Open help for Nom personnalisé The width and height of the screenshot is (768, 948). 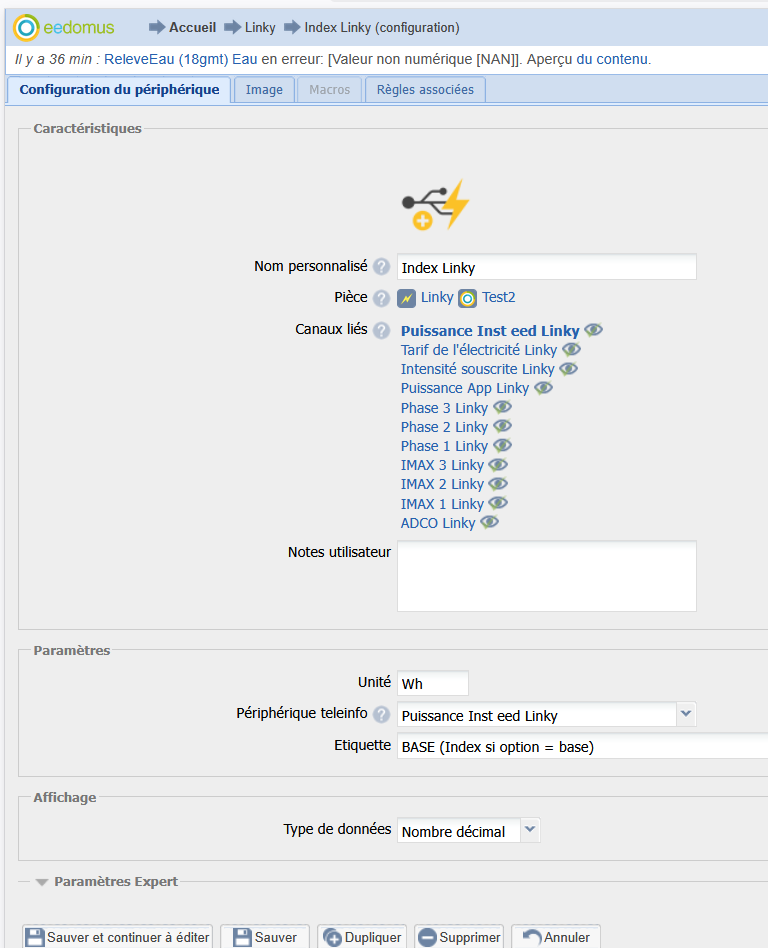coord(381,267)
